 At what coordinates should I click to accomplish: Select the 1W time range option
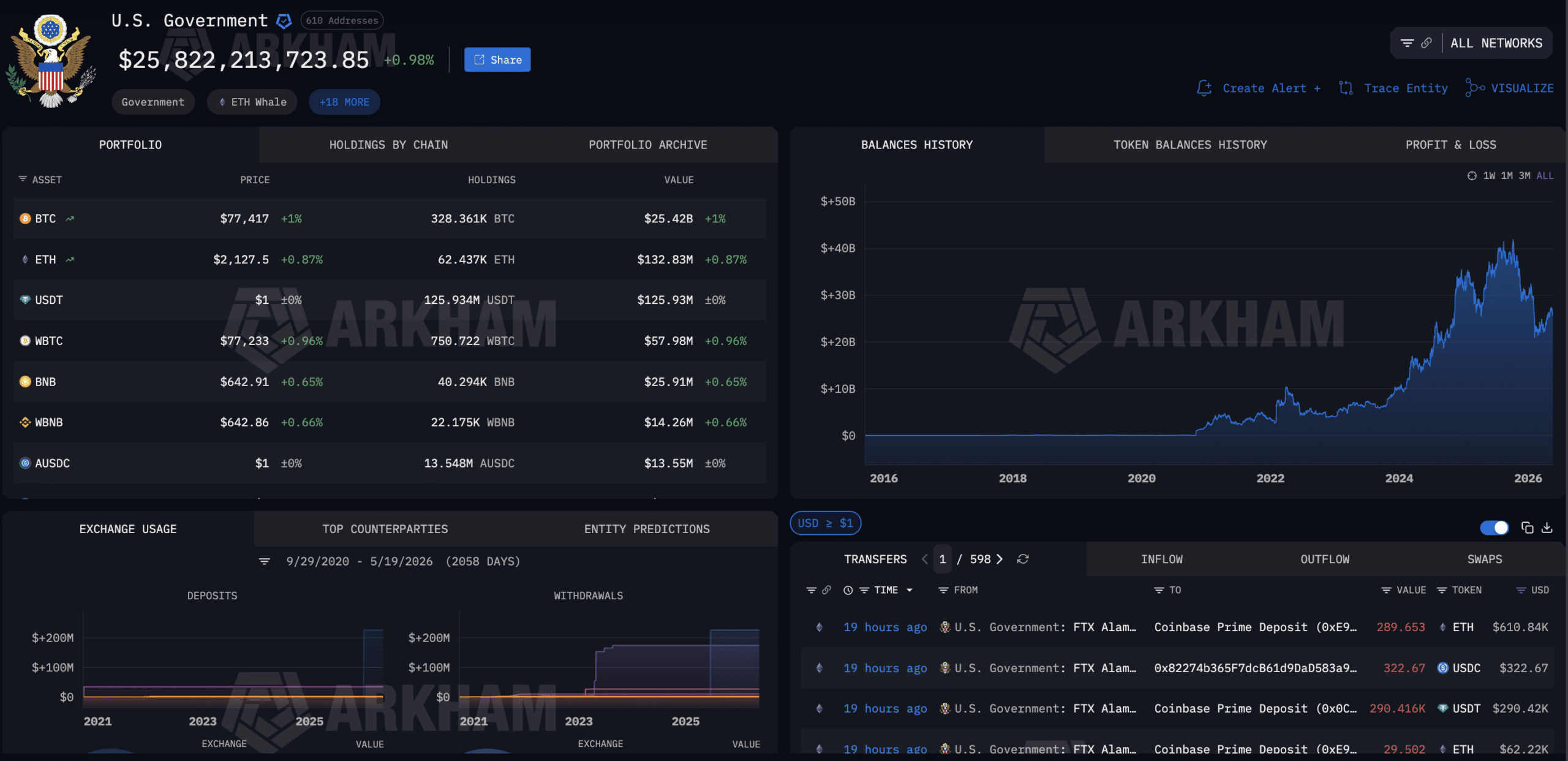point(1489,176)
